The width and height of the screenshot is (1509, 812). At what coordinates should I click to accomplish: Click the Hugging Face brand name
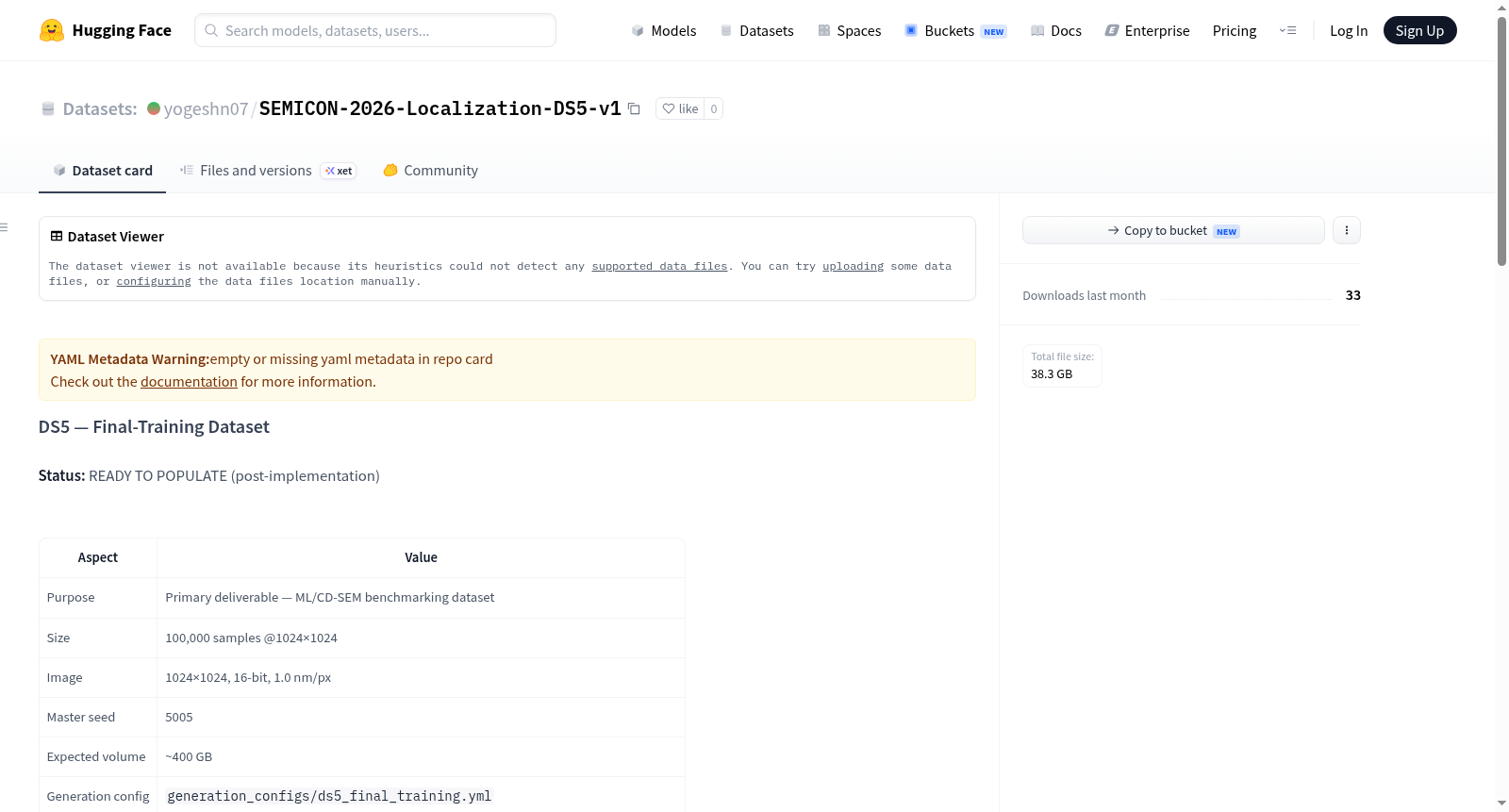tap(122, 30)
